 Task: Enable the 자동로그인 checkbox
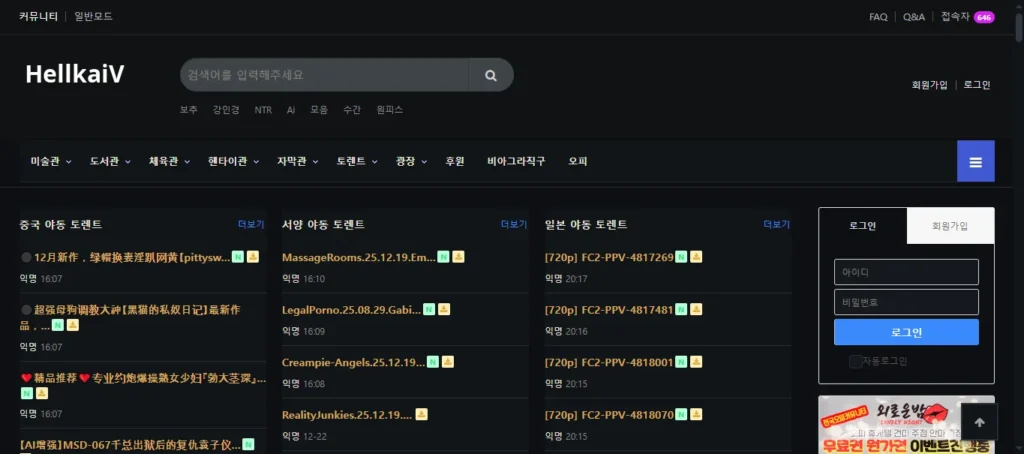click(x=855, y=361)
